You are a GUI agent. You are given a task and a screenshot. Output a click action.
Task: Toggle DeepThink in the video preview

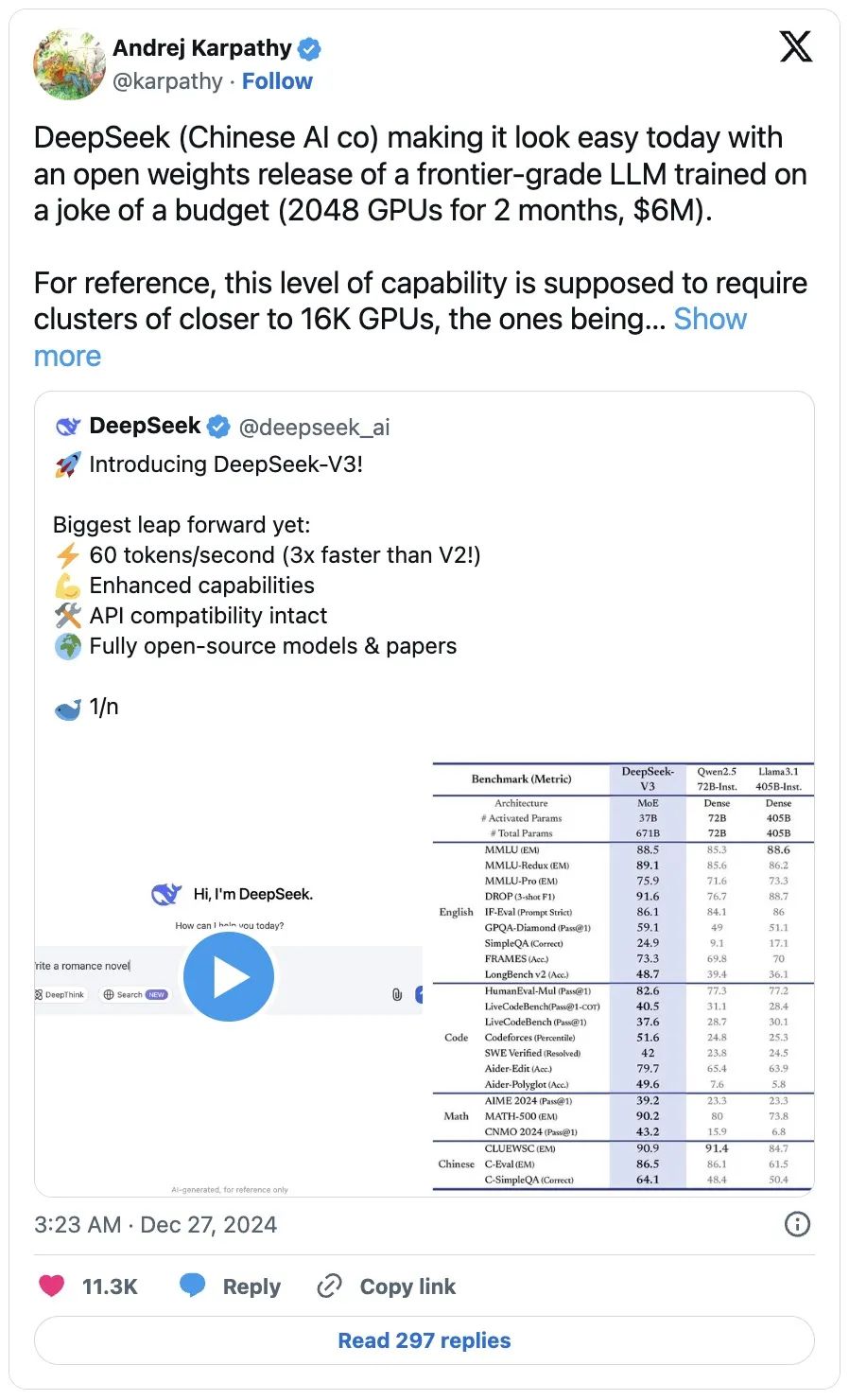pos(60,994)
